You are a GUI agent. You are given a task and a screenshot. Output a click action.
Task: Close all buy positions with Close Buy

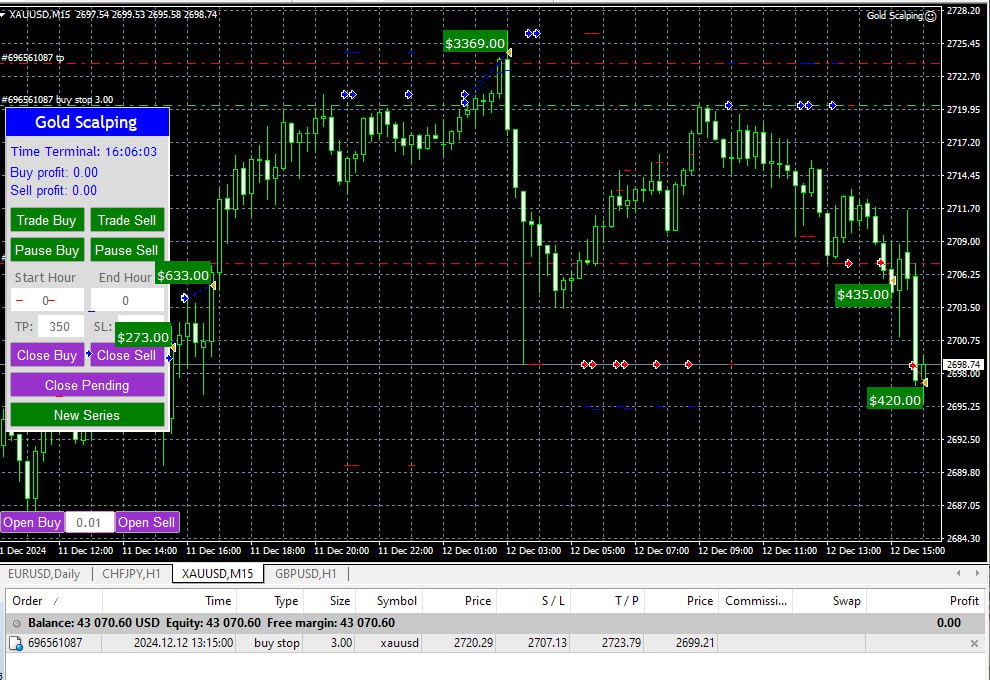tap(47, 355)
